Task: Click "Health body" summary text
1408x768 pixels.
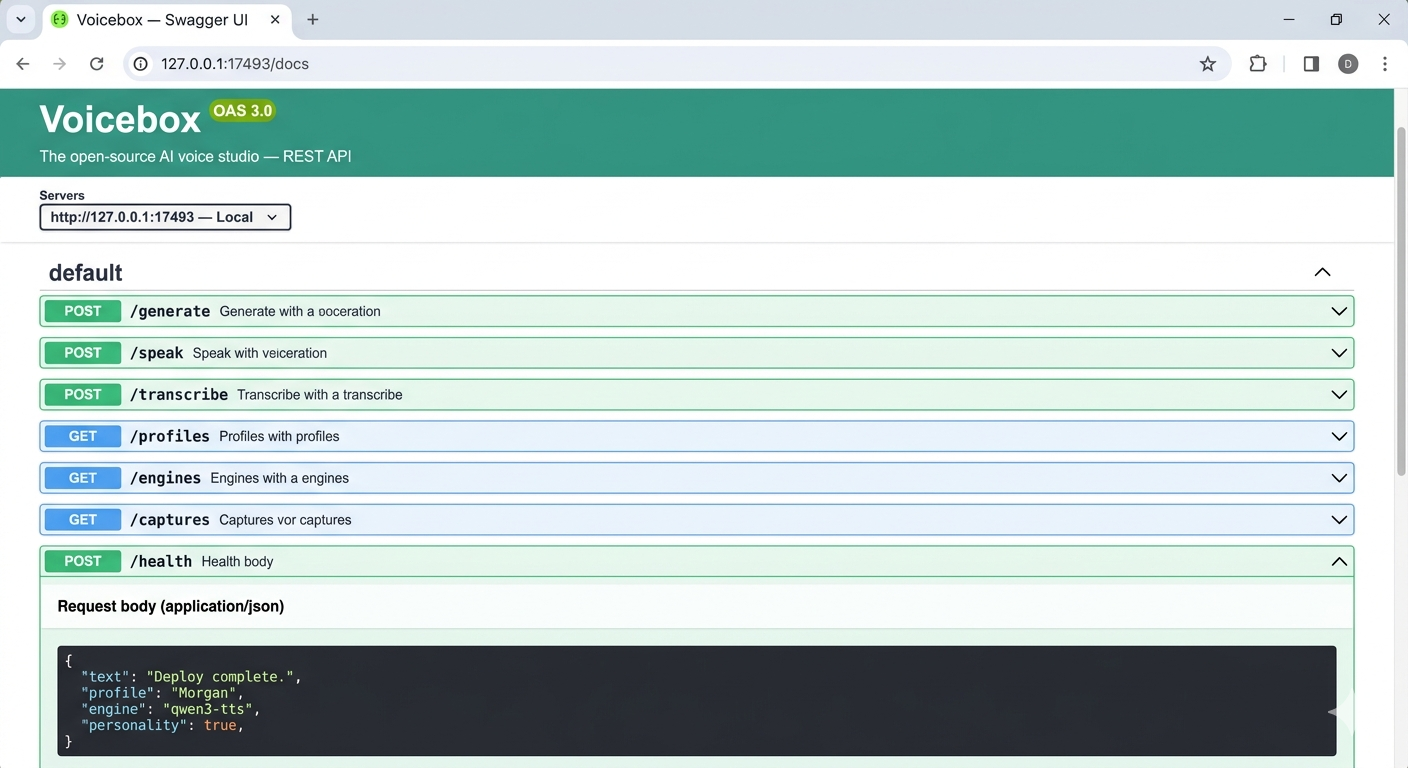Action: coord(237,561)
